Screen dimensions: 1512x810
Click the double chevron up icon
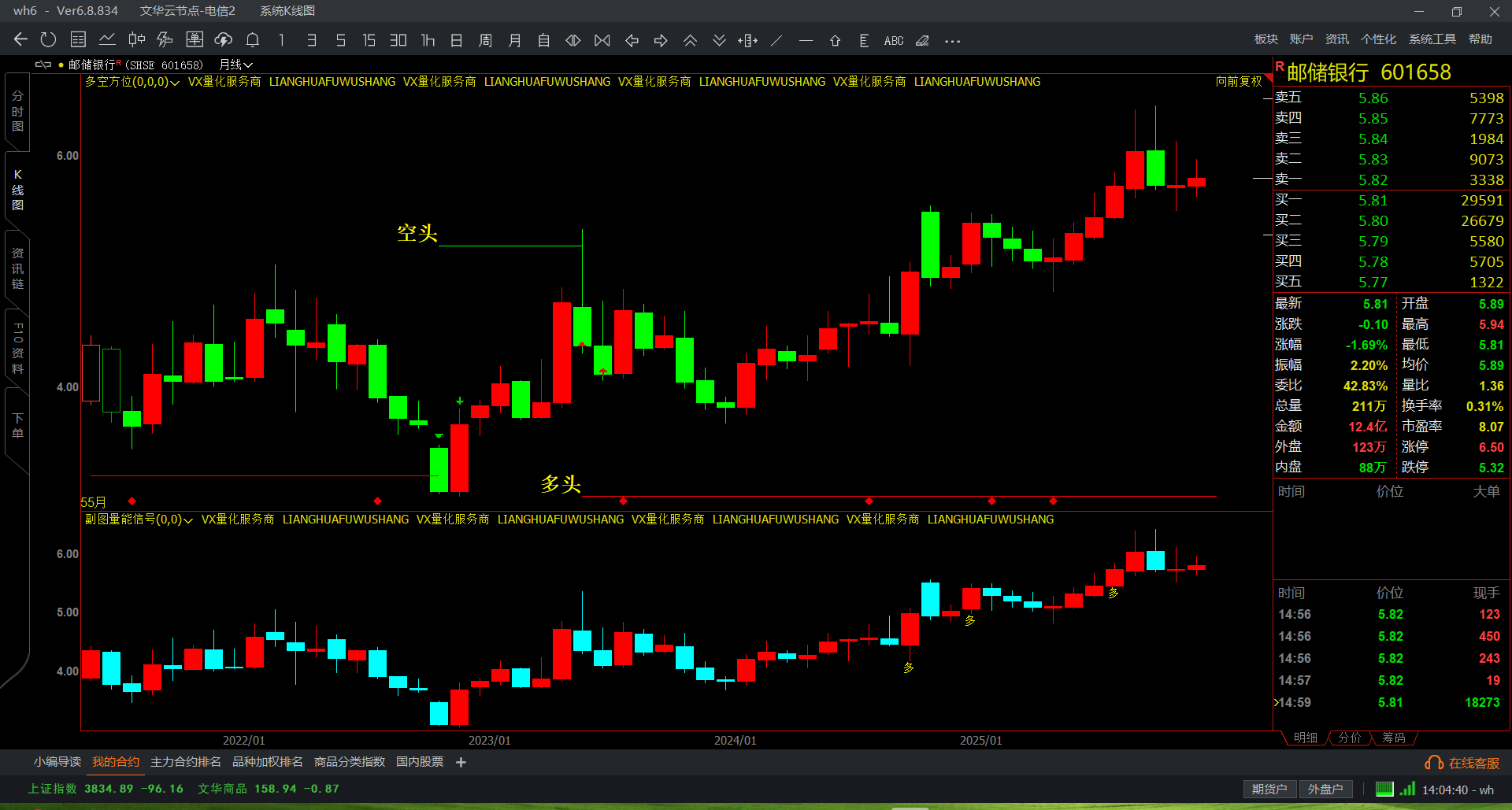pyautogui.click(x=690, y=40)
